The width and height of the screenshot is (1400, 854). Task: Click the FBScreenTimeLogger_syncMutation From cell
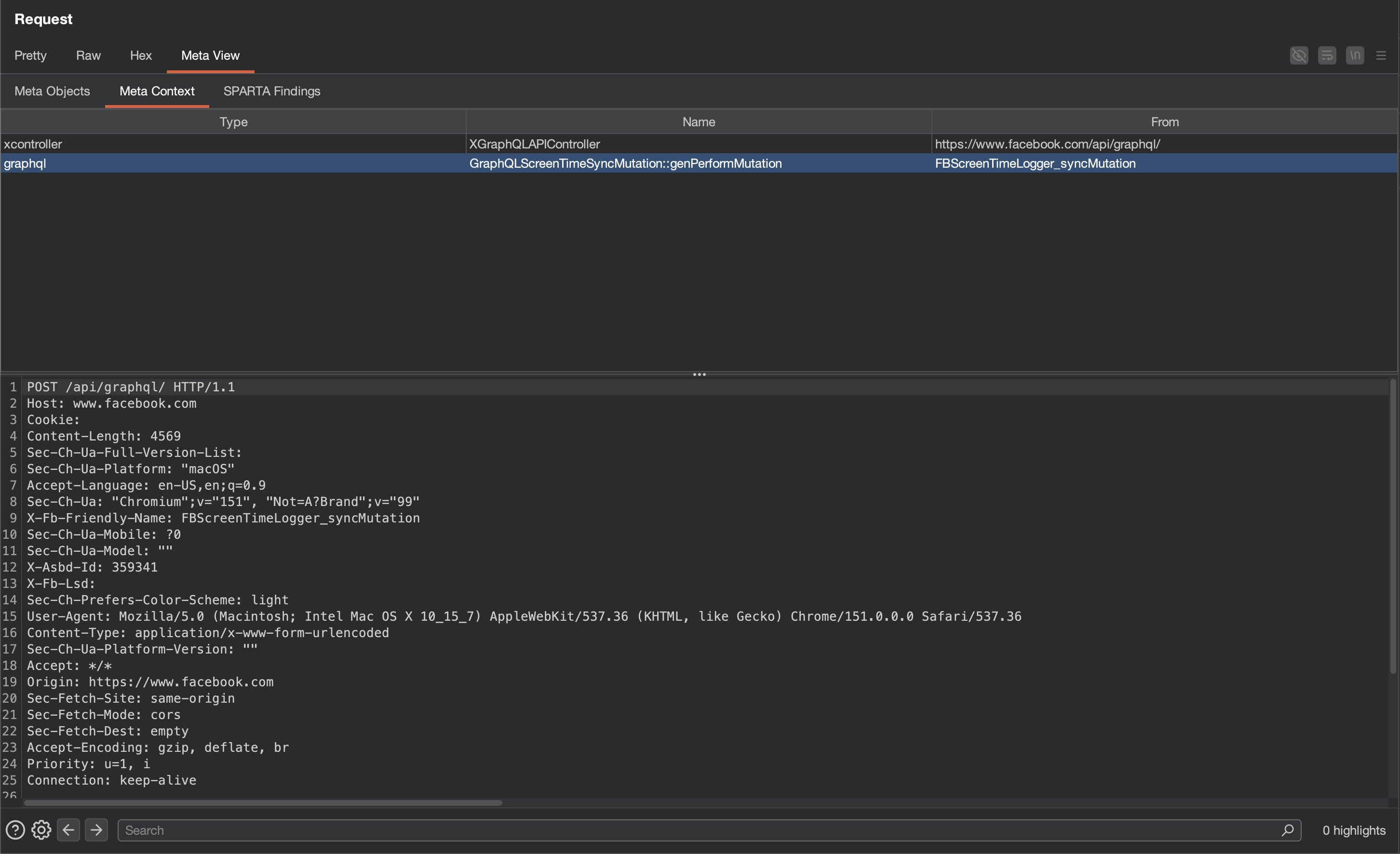(x=1165, y=163)
